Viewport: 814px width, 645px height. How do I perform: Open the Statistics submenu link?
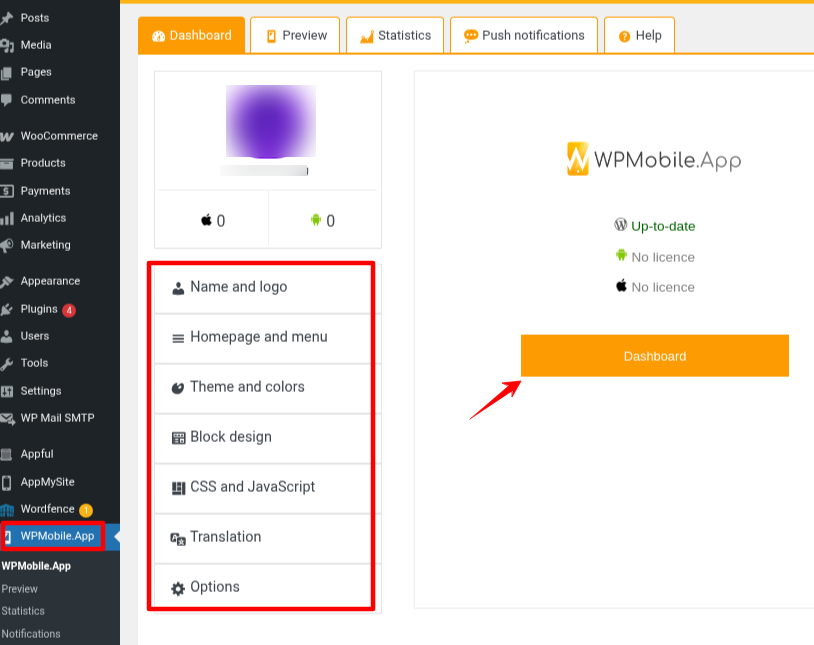(x=23, y=611)
